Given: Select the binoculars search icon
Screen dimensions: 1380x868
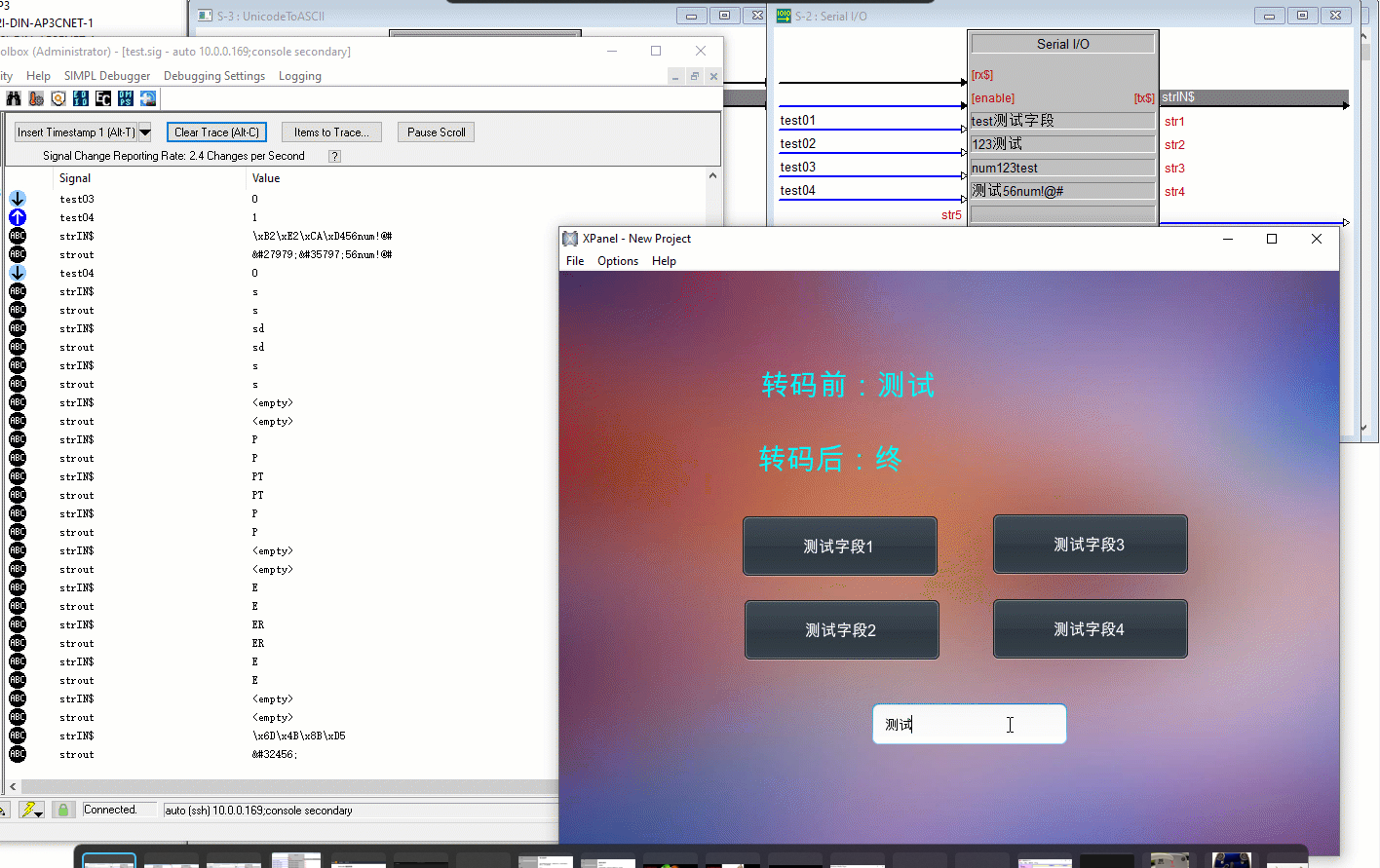Looking at the screenshot, I should [x=14, y=97].
